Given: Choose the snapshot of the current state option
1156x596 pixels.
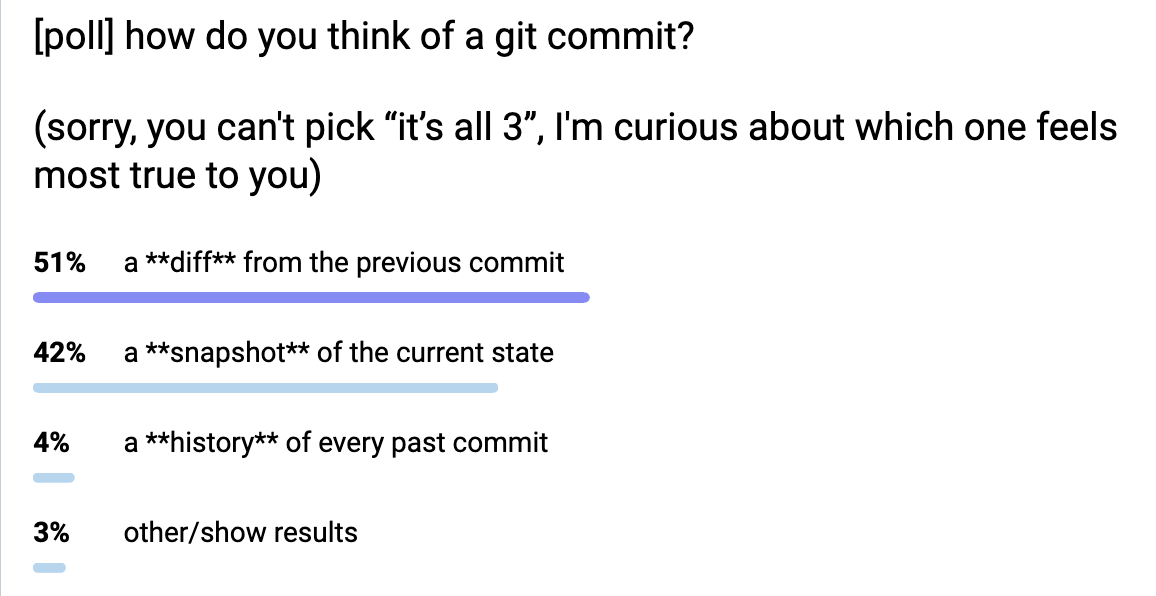Looking at the screenshot, I should click(338, 353).
